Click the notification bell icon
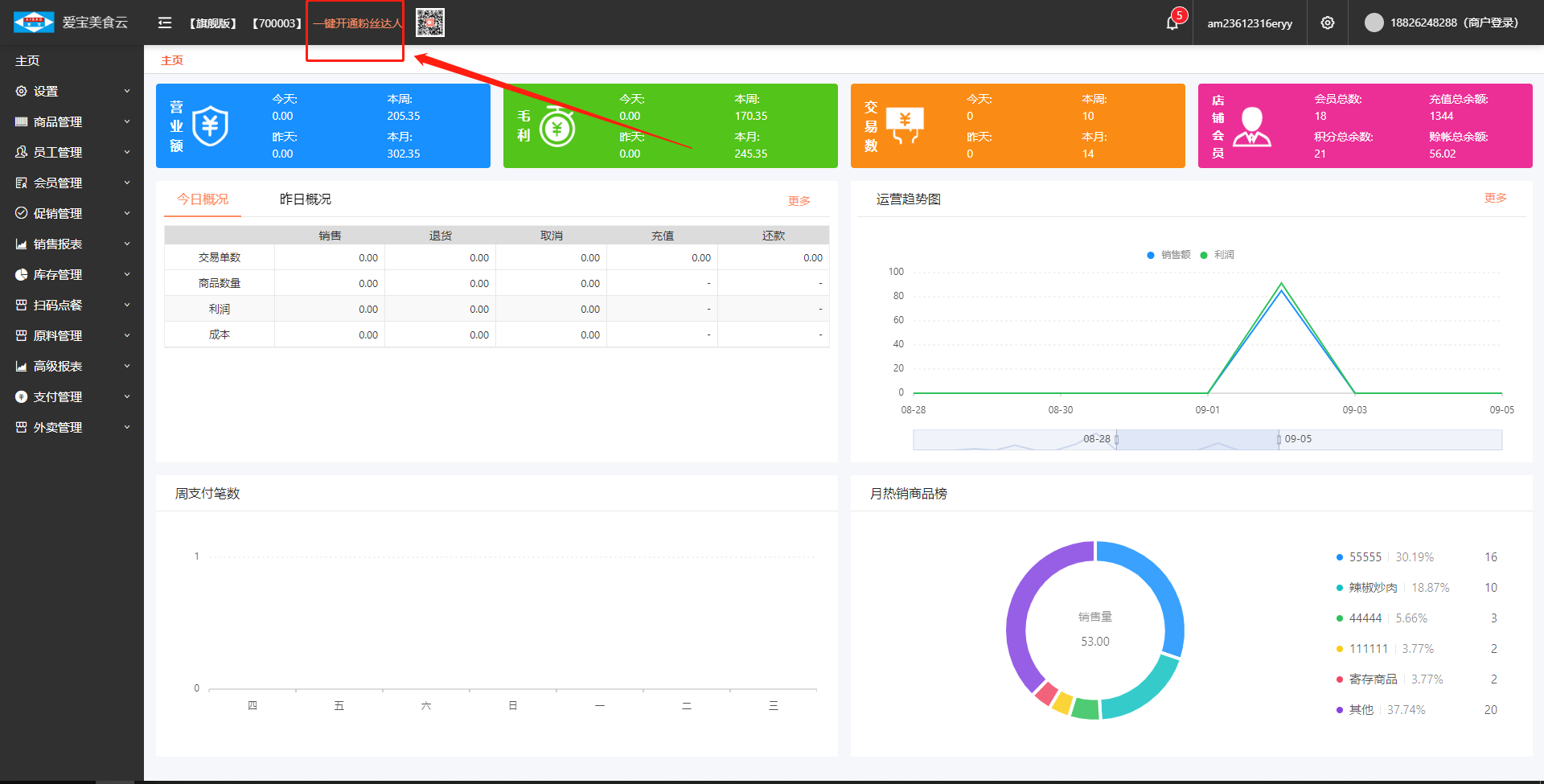This screenshot has width=1544, height=784. point(1172,23)
